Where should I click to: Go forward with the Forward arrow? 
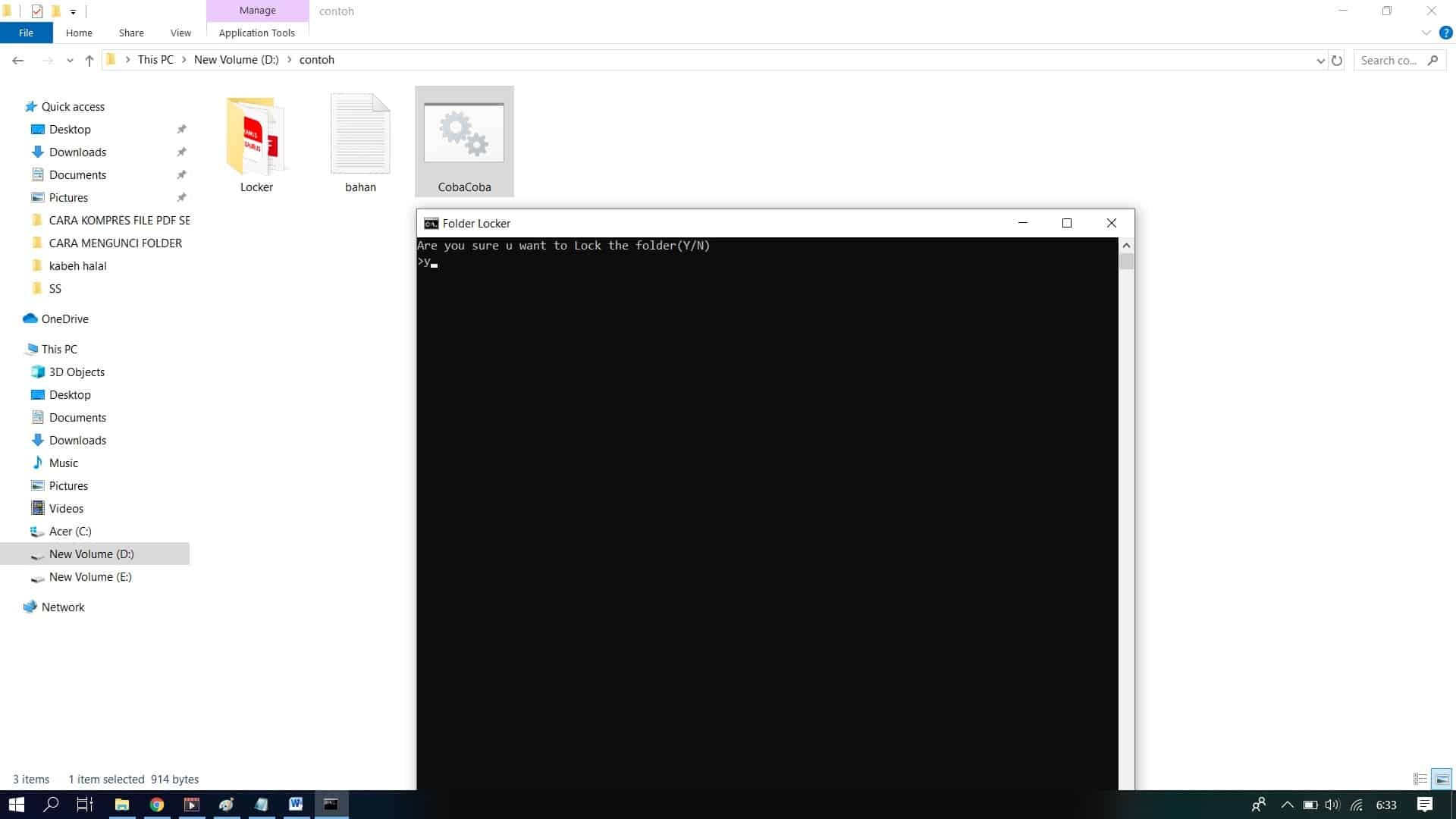coord(47,60)
